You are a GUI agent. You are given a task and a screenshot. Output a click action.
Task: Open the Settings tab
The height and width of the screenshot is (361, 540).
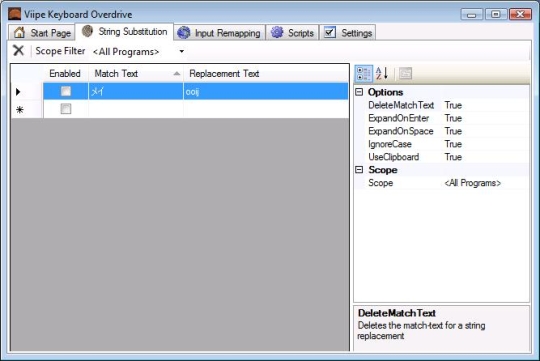pos(348,33)
